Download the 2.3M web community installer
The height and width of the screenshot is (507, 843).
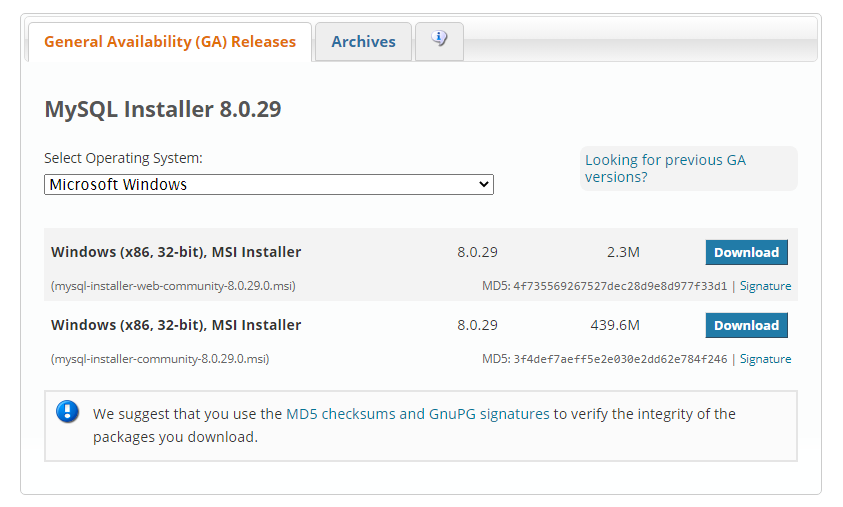point(746,252)
